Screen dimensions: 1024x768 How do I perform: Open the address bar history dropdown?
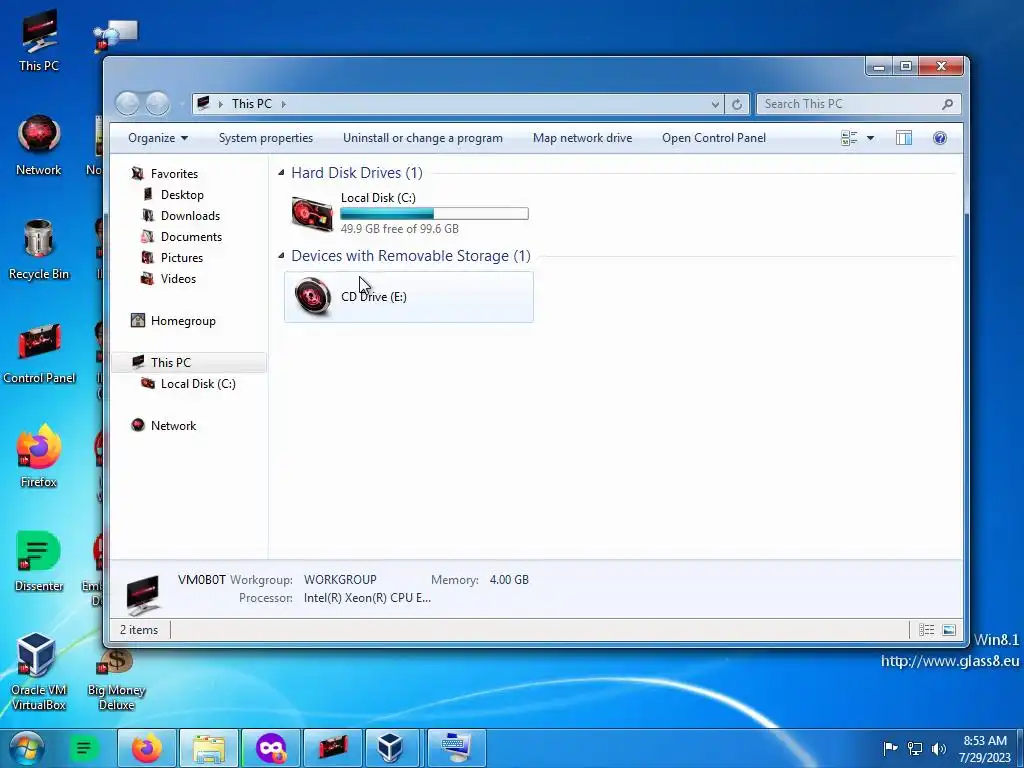715,104
